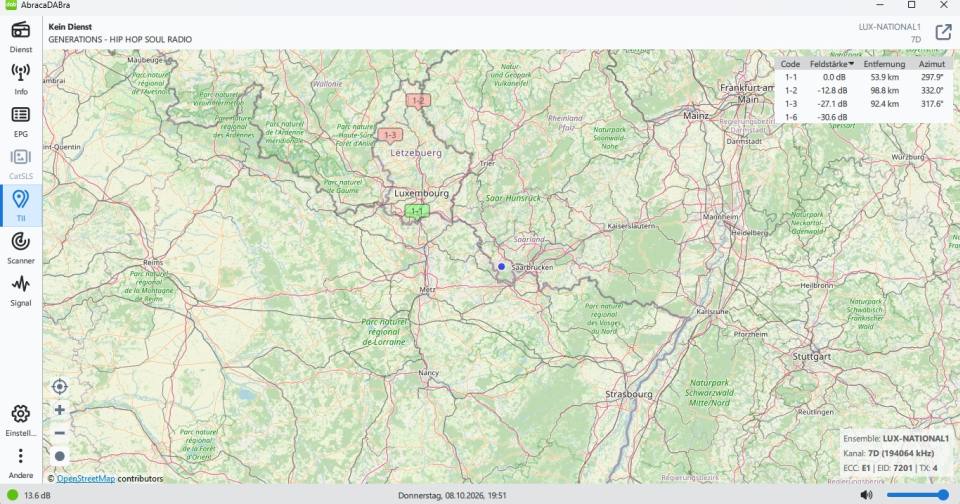This screenshot has height=504, width=960.
Task: Select table row for code 1-2
Action: coord(864,91)
